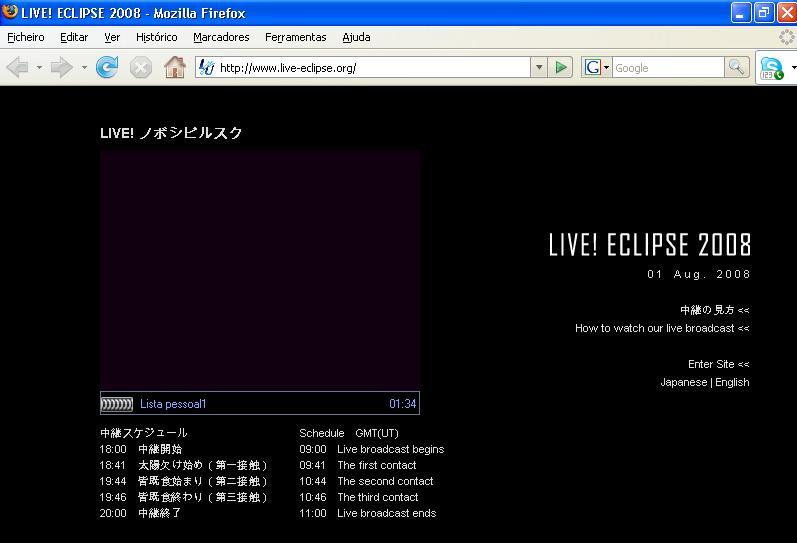Click the Enter Site link
The width and height of the screenshot is (797, 543).
click(719, 364)
